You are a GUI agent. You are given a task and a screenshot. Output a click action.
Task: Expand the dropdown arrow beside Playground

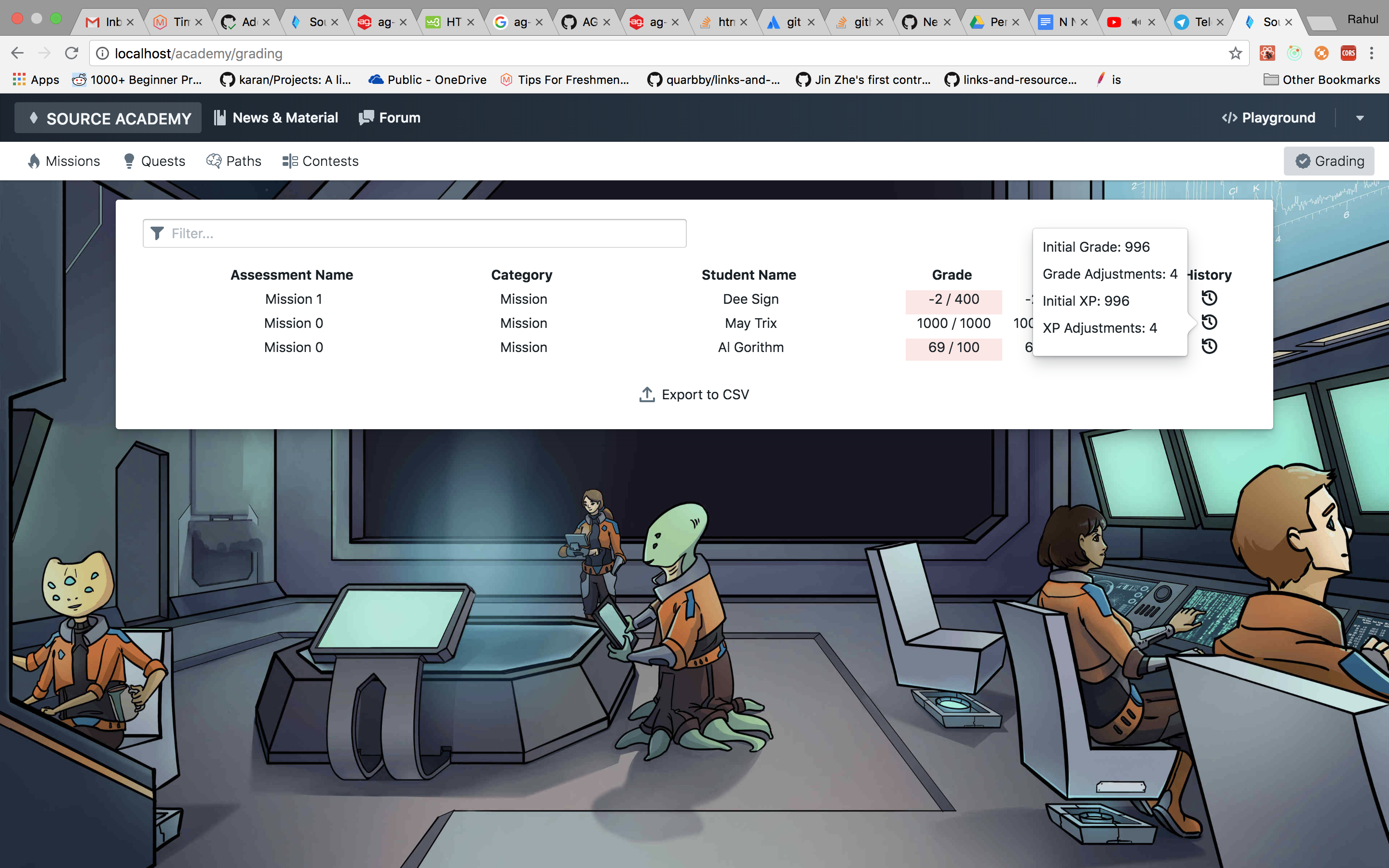(1360, 118)
